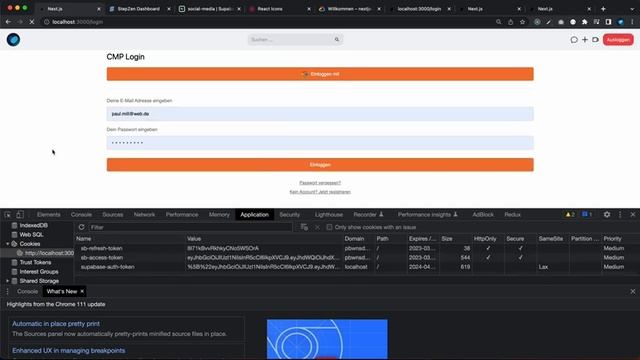Toggle Only show cookies with an issue
640x360 pixels.
329,227
